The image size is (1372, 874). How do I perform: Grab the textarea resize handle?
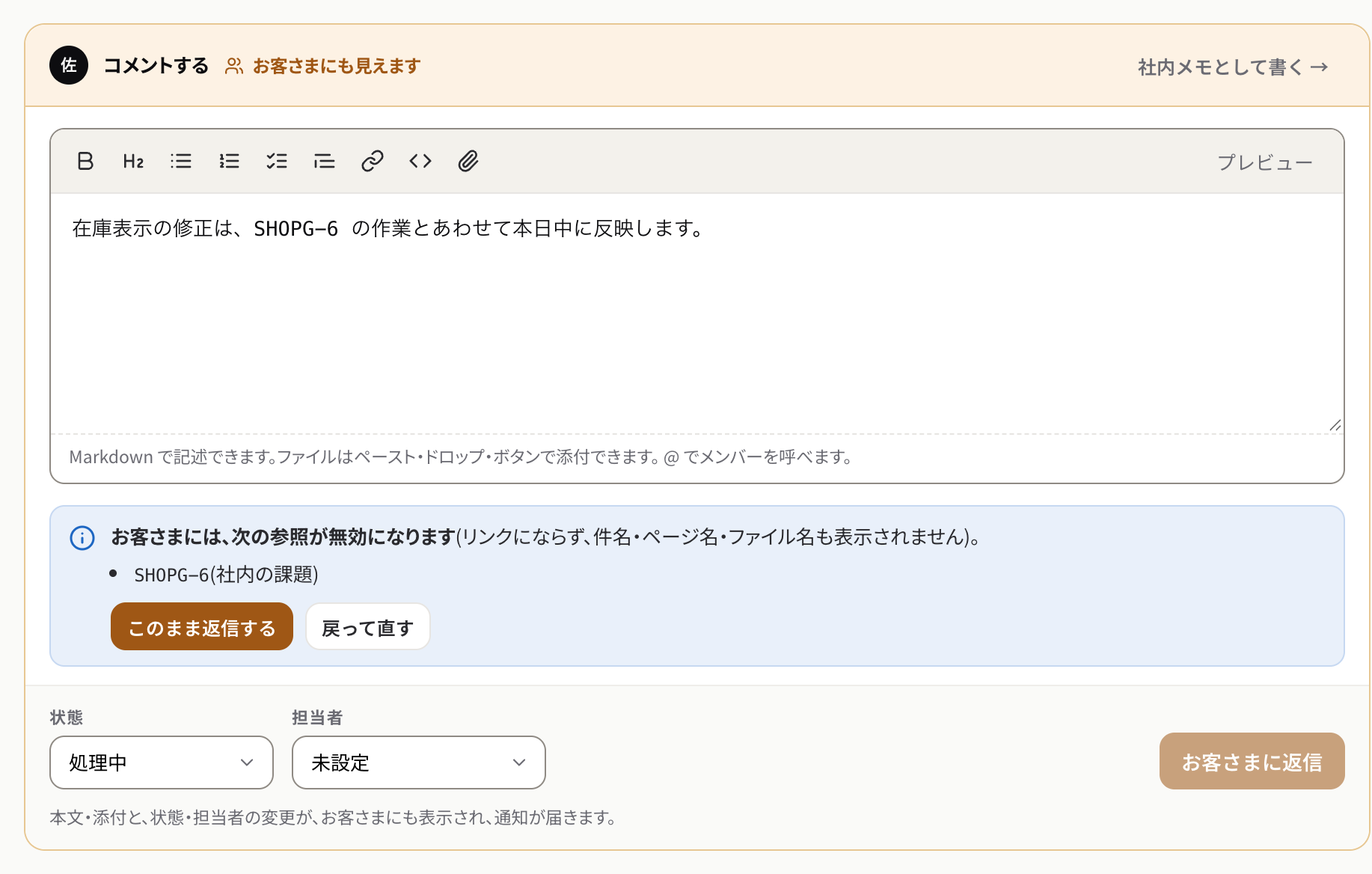(x=1335, y=425)
